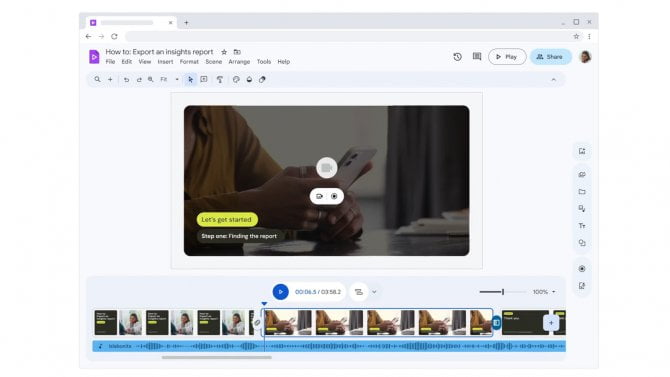Screen dimensions: 670x377
Task: Select the Thank you scene thumbnail
Action: click(x=525, y=323)
